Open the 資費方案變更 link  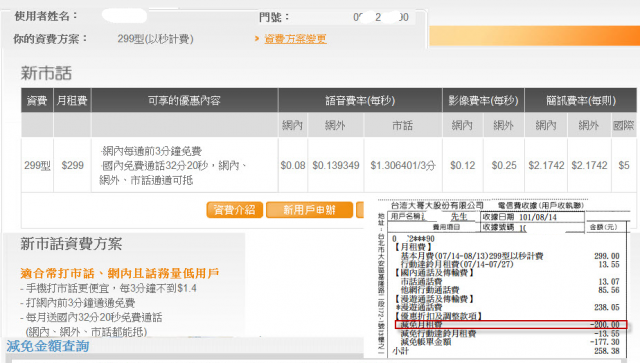295,39
